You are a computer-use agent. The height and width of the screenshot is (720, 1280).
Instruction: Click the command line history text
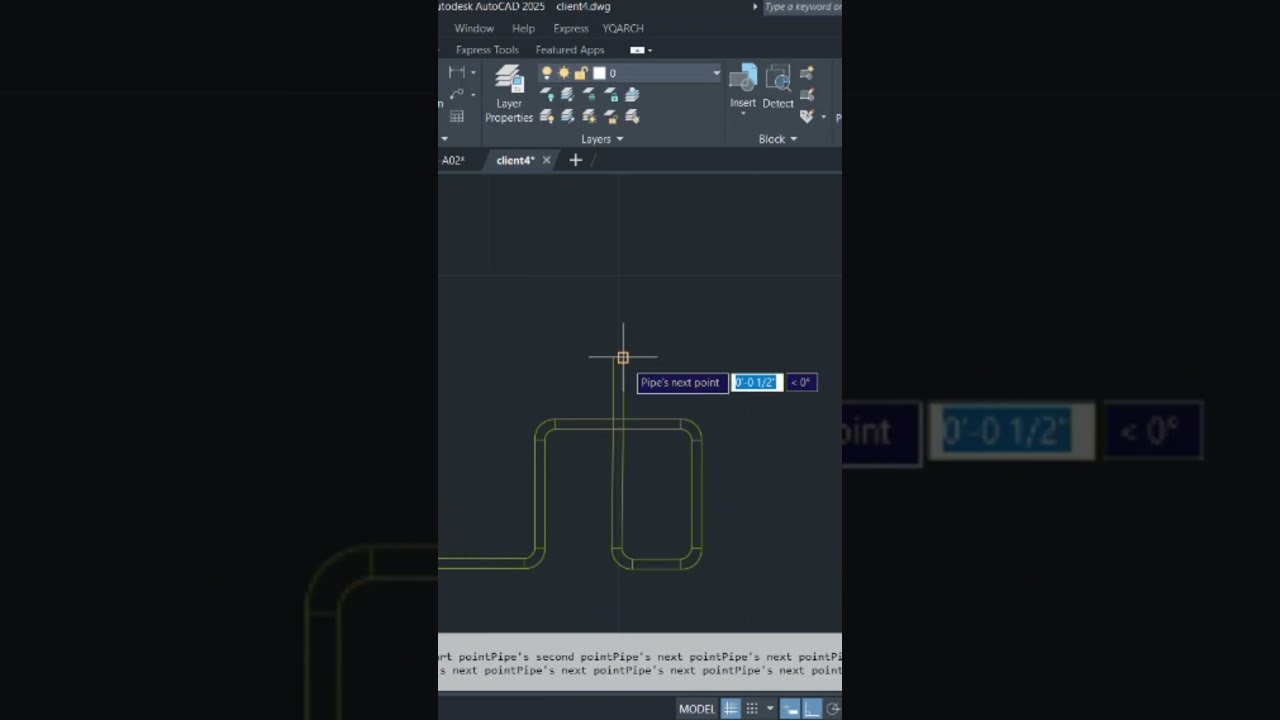pyautogui.click(x=640, y=663)
